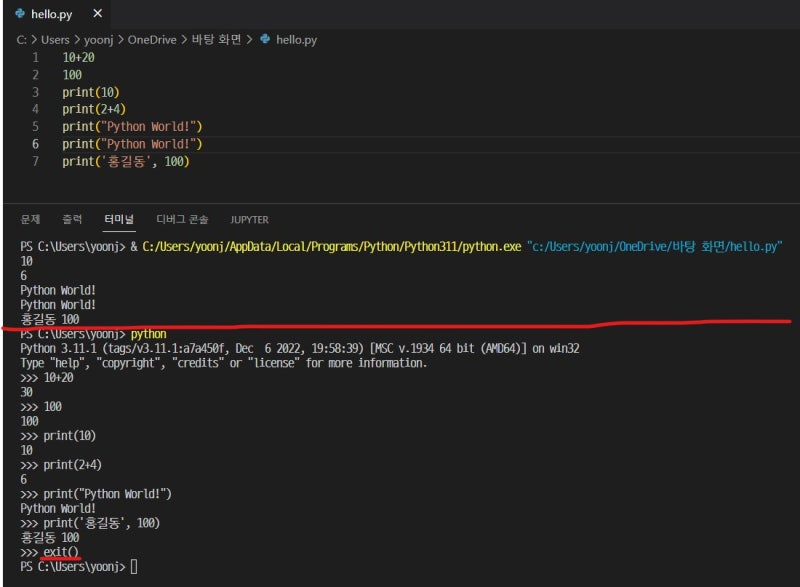
Task: Place cursor on code line print(2+4)
Action: point(94,109)
